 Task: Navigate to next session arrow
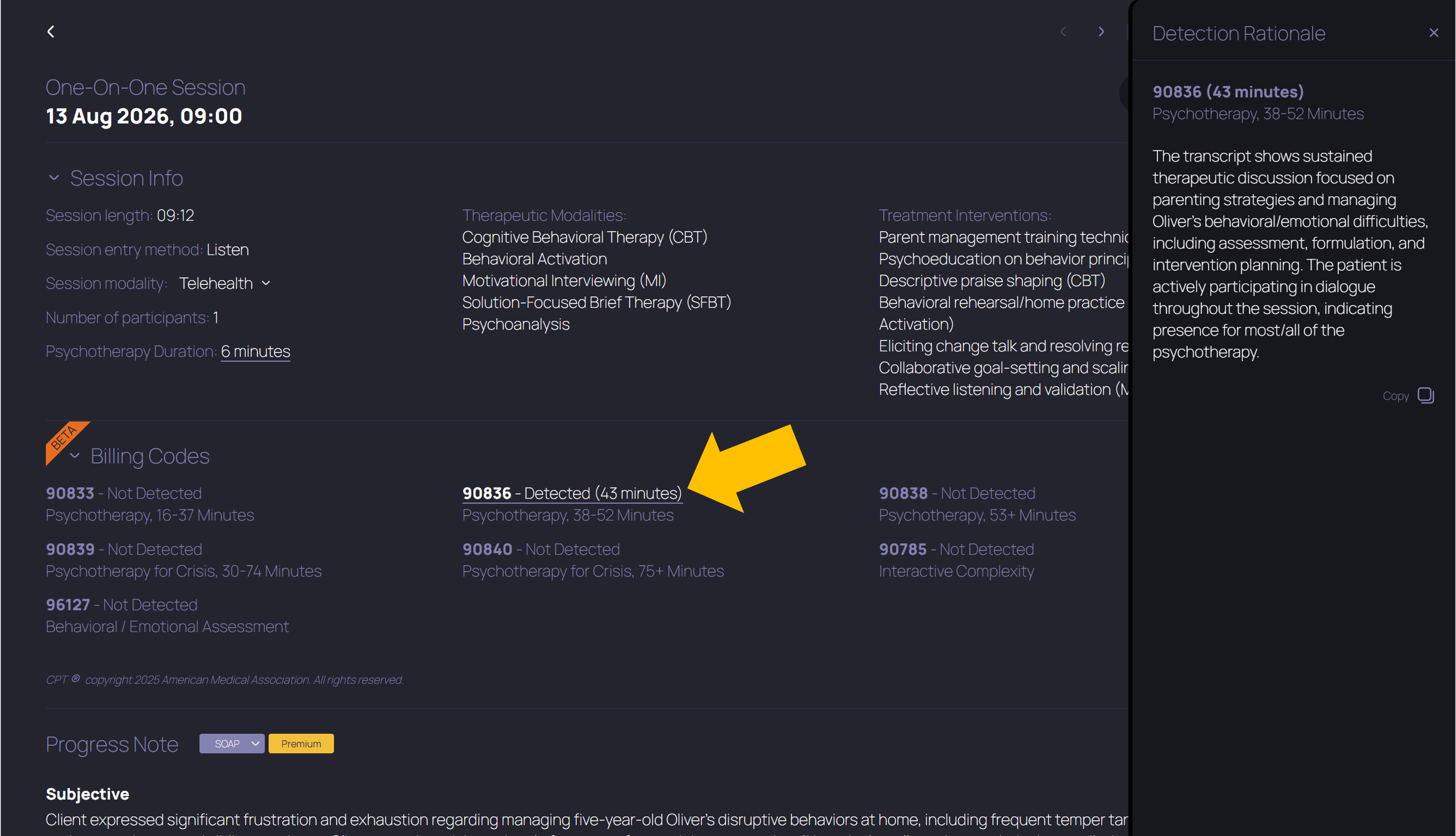[1101, 31]
